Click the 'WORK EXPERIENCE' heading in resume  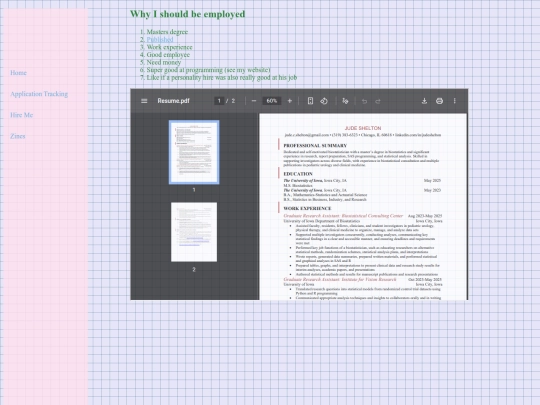tap(307, 208)
